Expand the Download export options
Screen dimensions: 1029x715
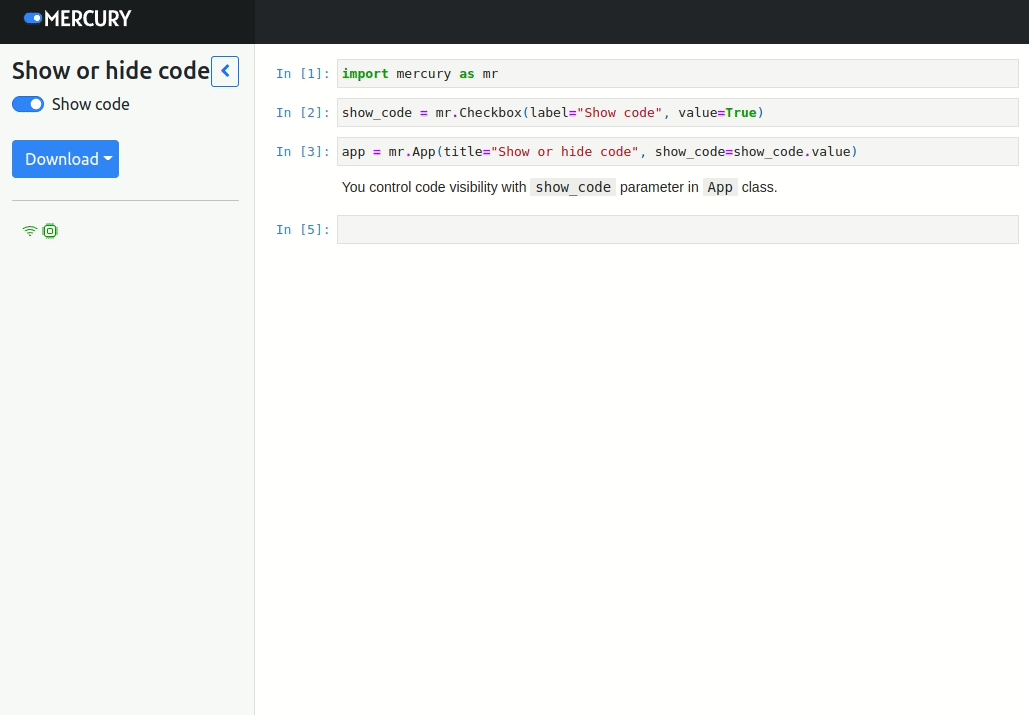pyautogui.click(x=65, y=159)
